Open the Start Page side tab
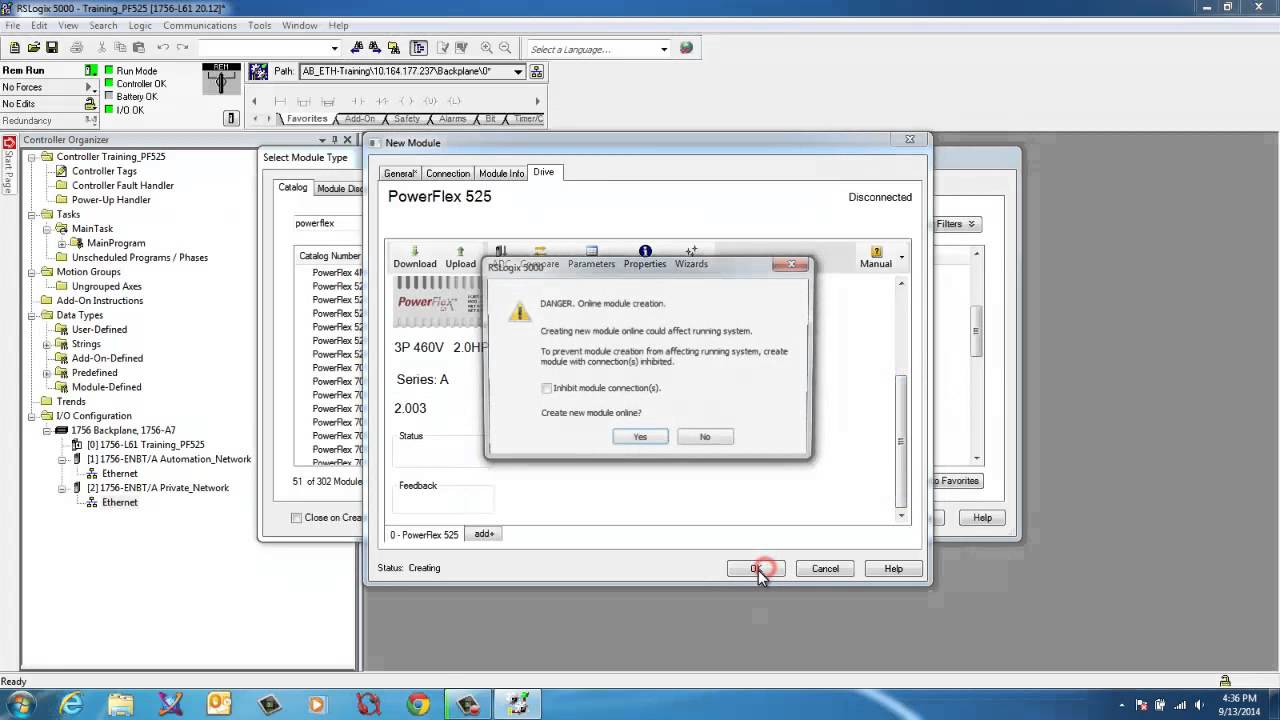Viewport: 1280px width, 720px height. pos(9,165)
